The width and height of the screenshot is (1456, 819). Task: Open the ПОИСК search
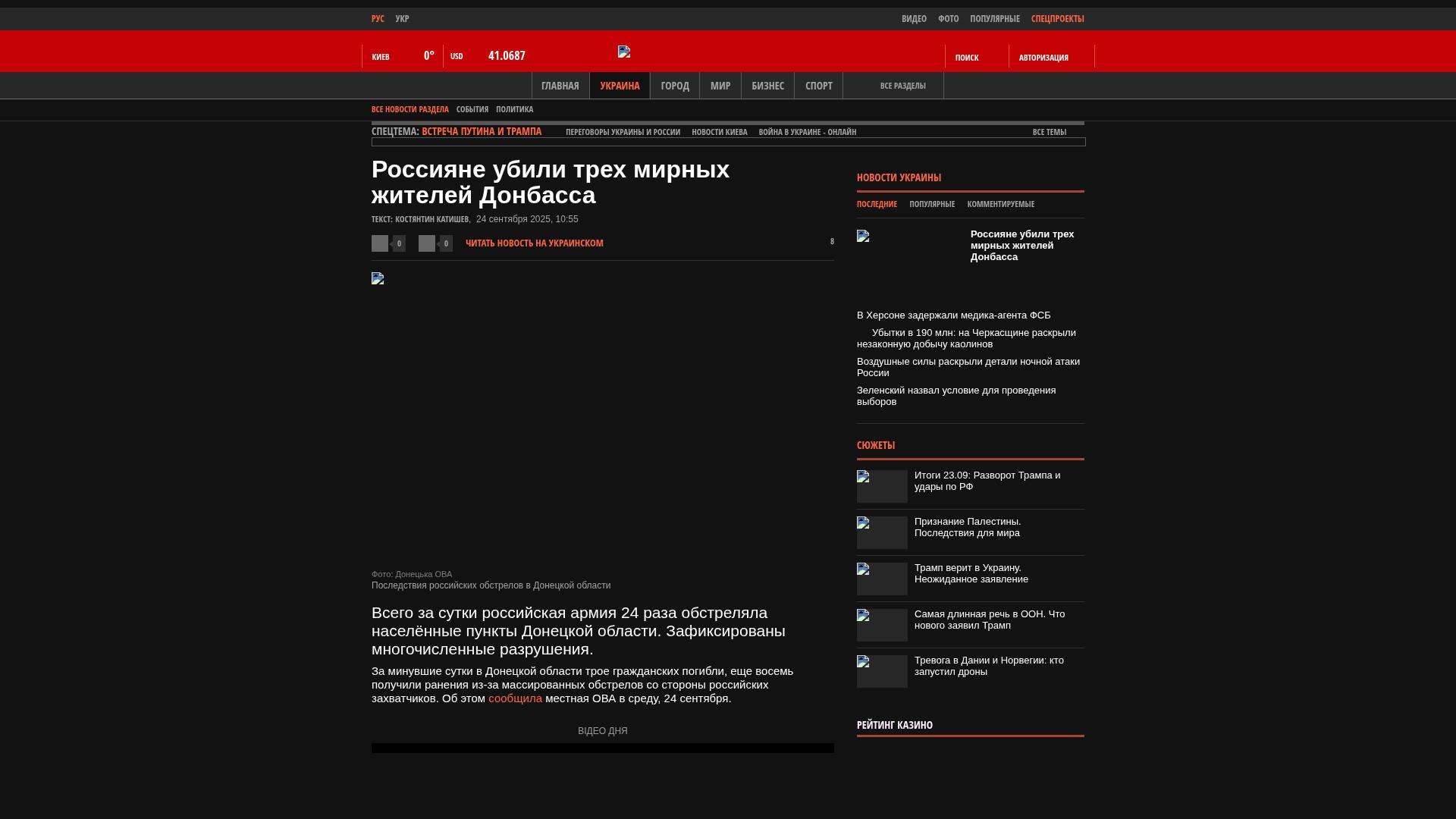point(968,57)
